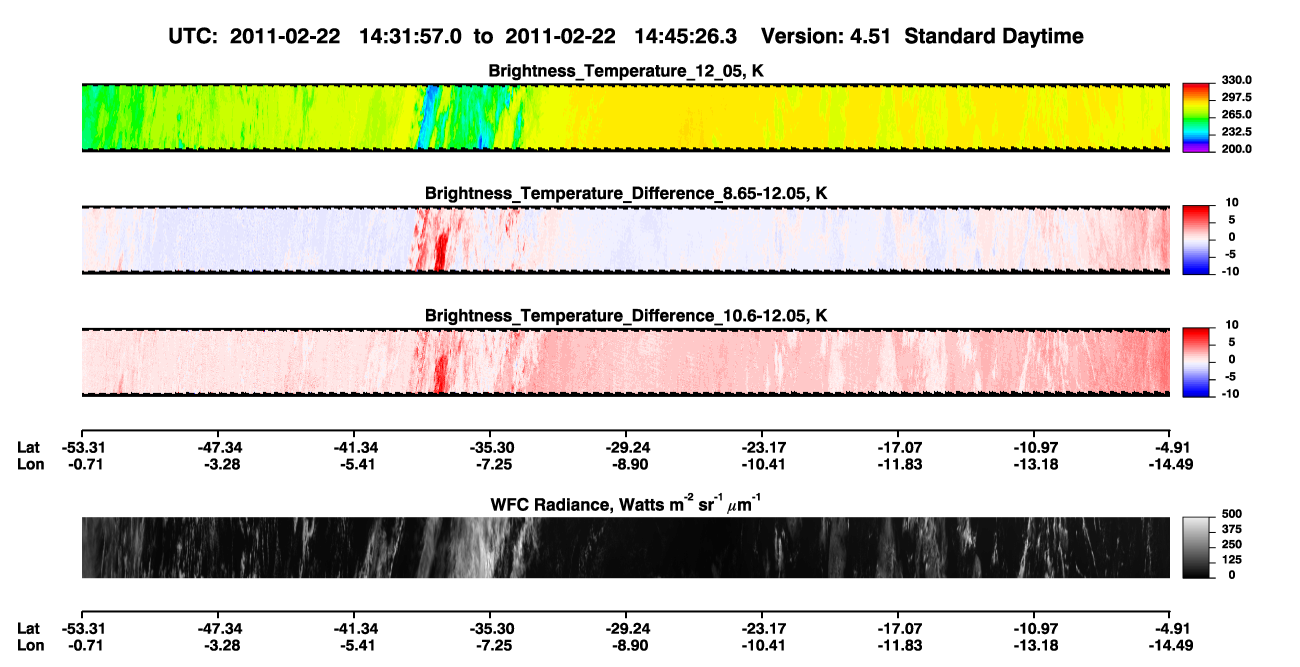Click the title 'Brightness_Temperature_12_05, K'
Image resolution: width=1300 pixels, height=667 pixels.
coord(626,71)
